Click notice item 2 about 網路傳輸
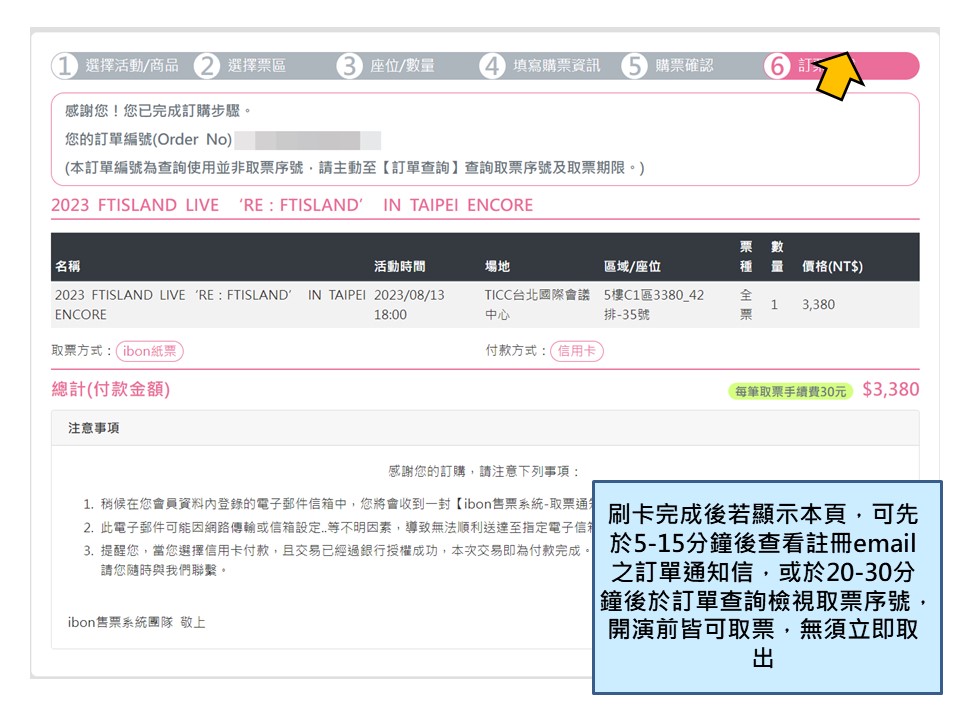 [x=337, y=527]
